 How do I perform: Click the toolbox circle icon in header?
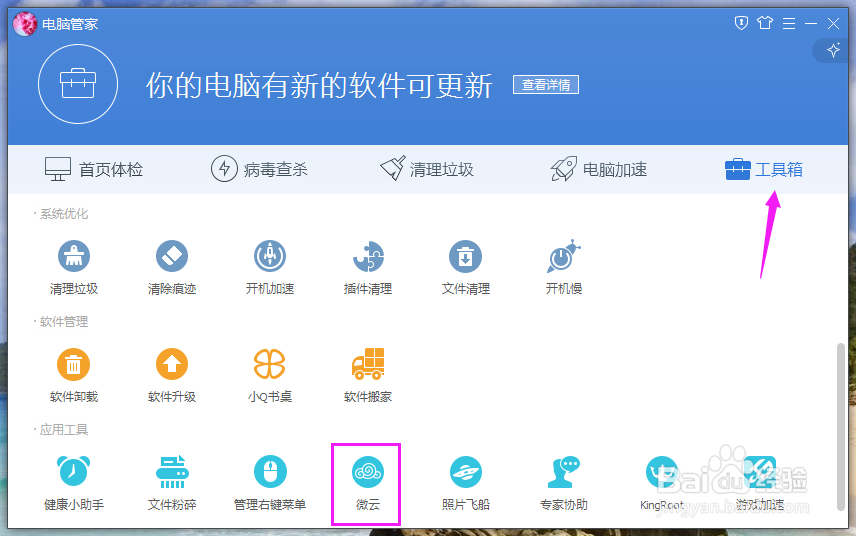pyautogui.click(x=78, y=84)
